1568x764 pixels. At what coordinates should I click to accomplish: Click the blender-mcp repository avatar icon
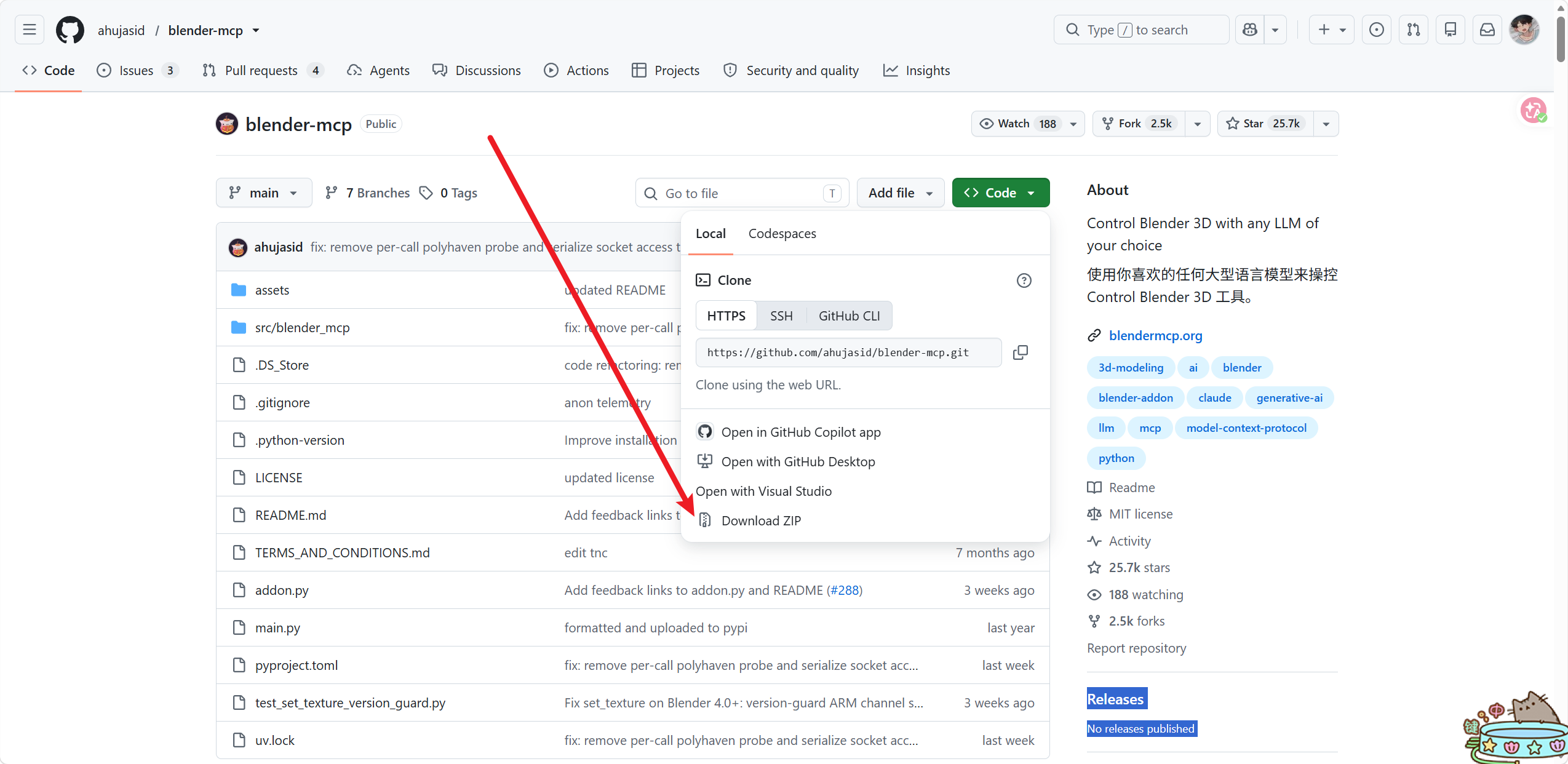[227, 124]
